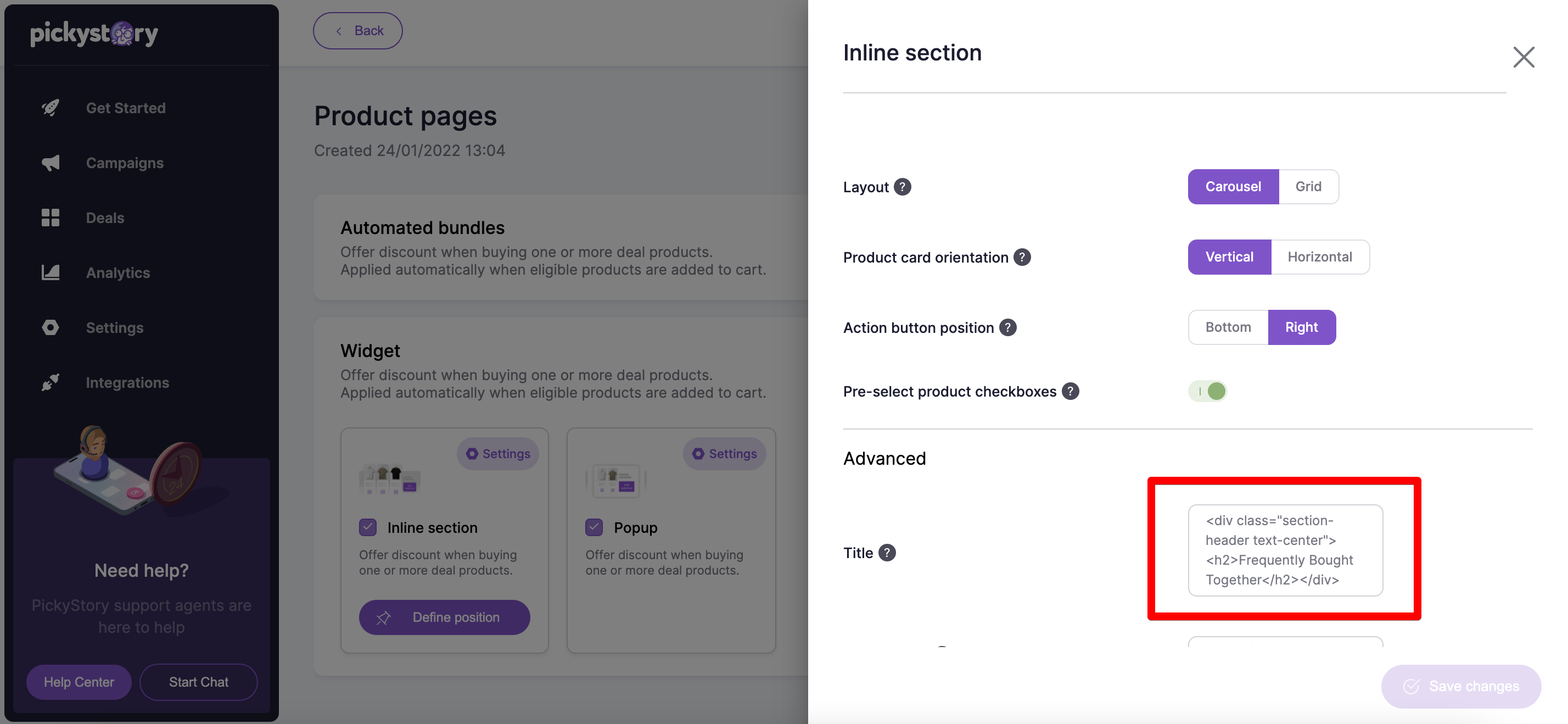Click the Get Started rocket icon

(x=51, y=108)
